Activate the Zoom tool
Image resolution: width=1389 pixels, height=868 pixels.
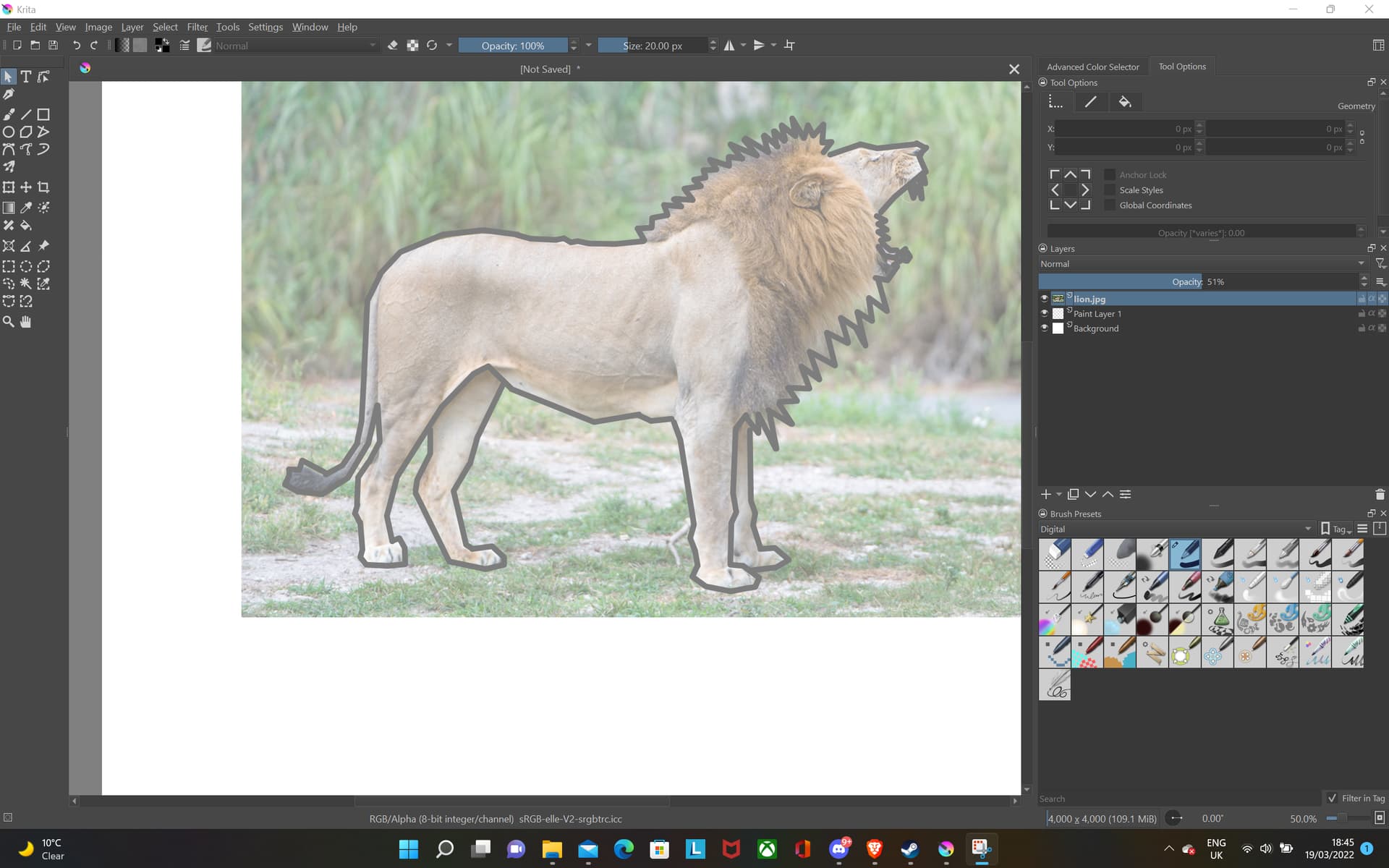pyautogui.click(x=9, y=322)
